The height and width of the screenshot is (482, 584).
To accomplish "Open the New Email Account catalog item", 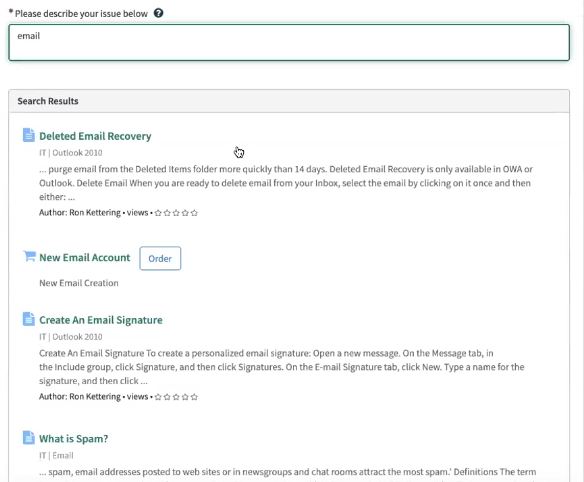I will [x=85, y=258].
